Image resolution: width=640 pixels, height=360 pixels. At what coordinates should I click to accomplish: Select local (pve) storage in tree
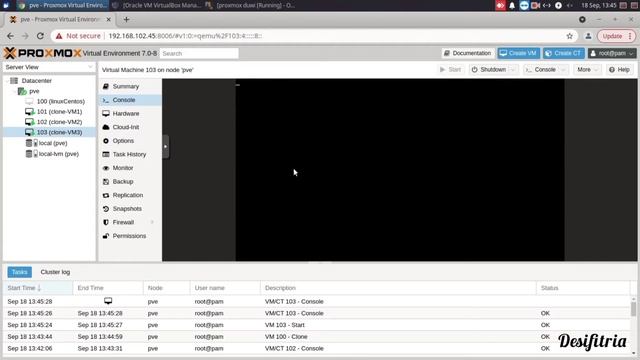pos(53,143)
